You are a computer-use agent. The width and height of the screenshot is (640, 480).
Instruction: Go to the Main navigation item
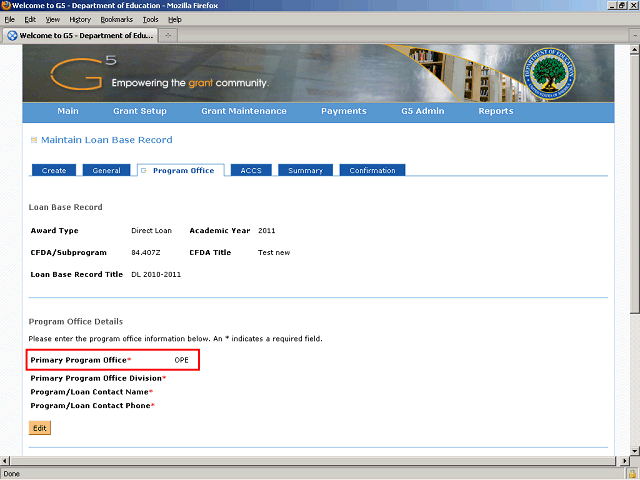click(x=68, y=111)
